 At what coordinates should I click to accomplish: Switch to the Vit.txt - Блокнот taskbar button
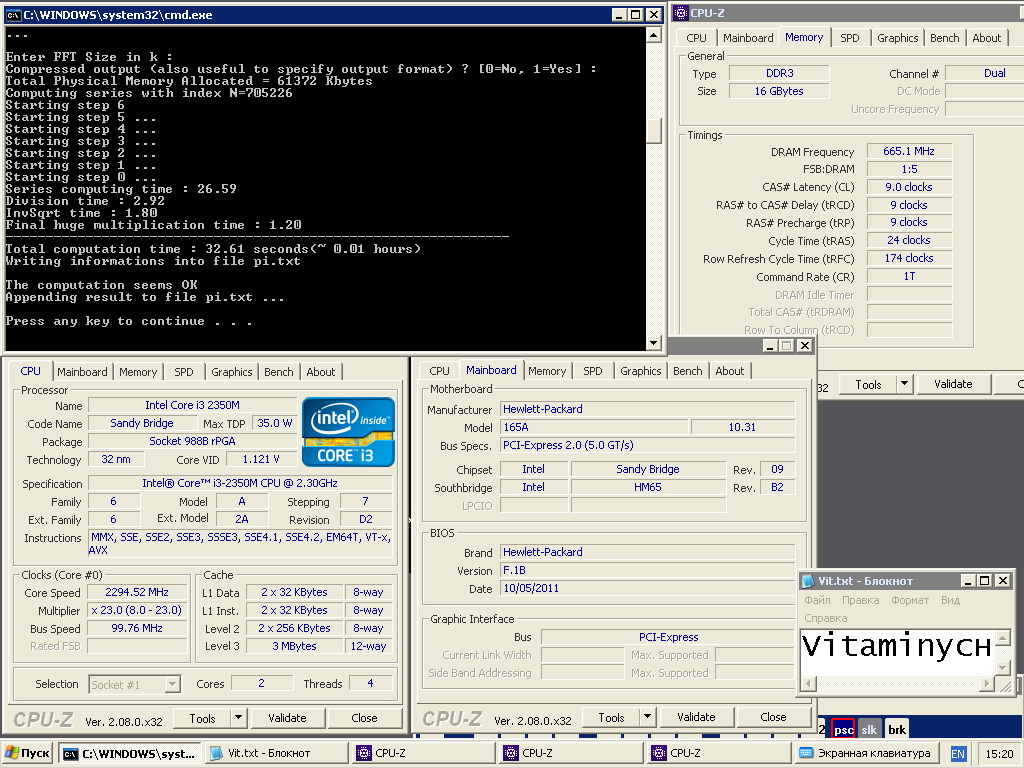(x=278, y=754)
